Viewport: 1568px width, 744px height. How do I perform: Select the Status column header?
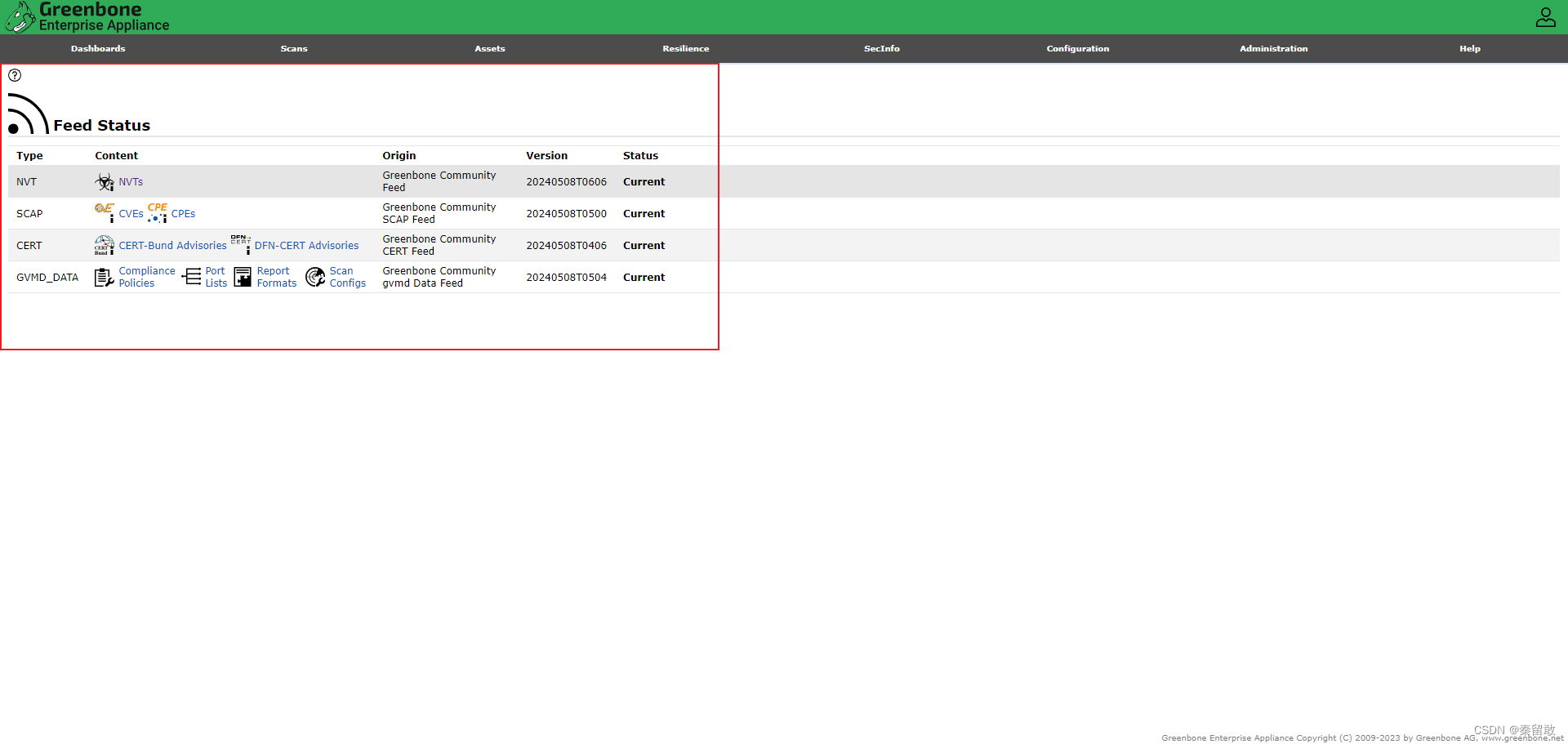coord(640,156)
